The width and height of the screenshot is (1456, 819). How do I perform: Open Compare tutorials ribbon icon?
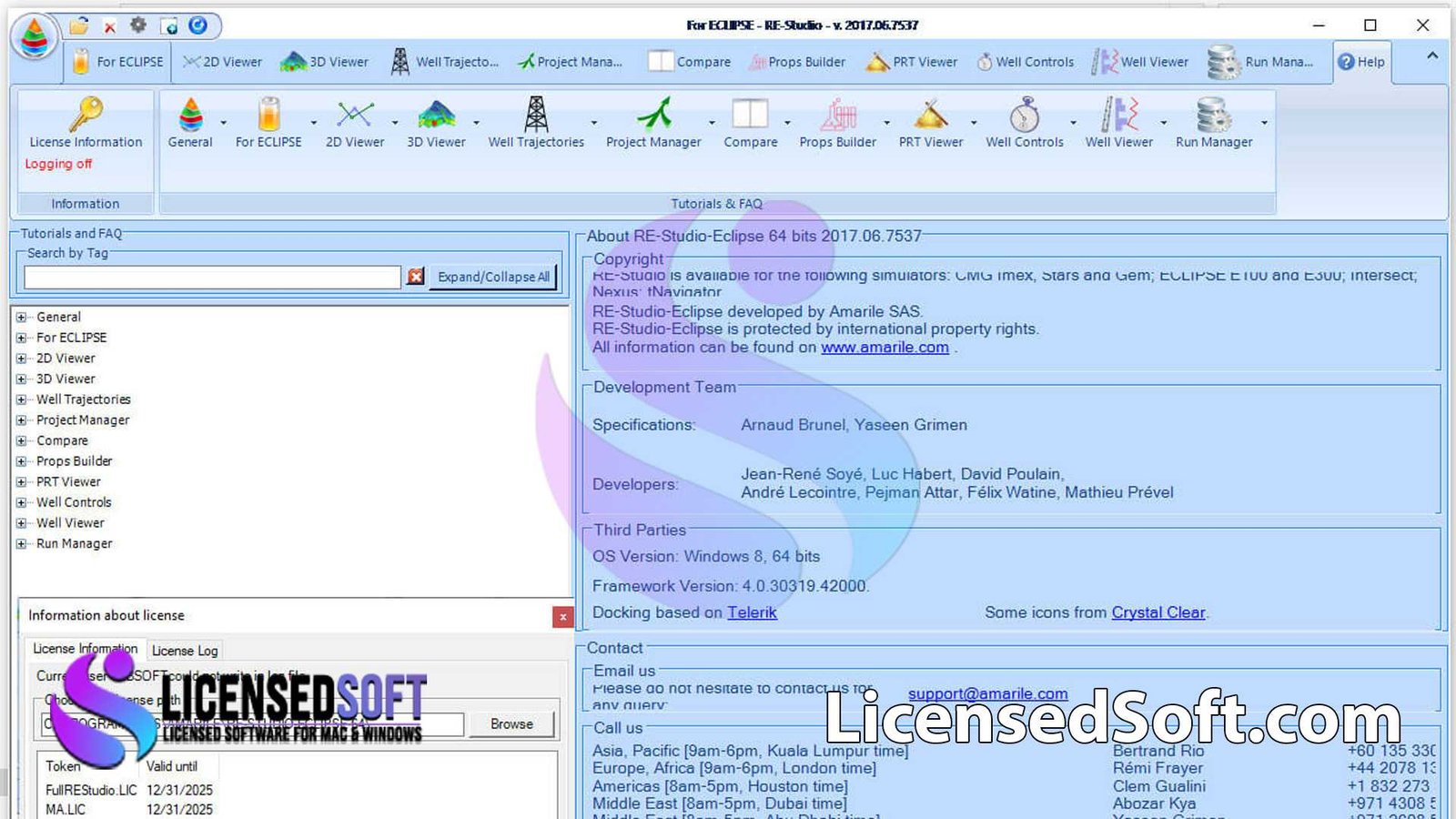751,116
